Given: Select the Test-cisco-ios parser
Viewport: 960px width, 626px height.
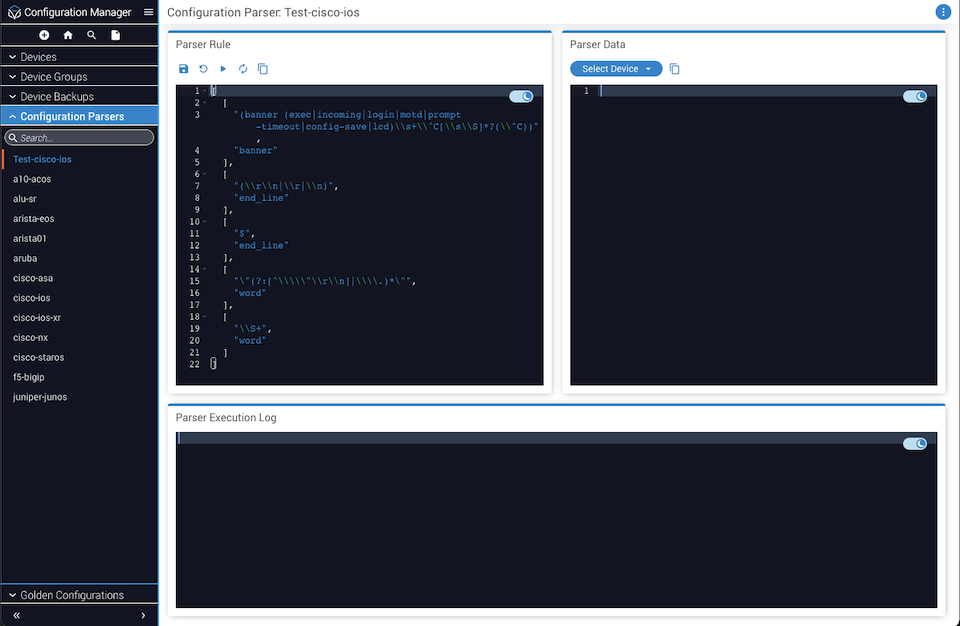Looking at the screenshot, I should click(x=42, y=159).
